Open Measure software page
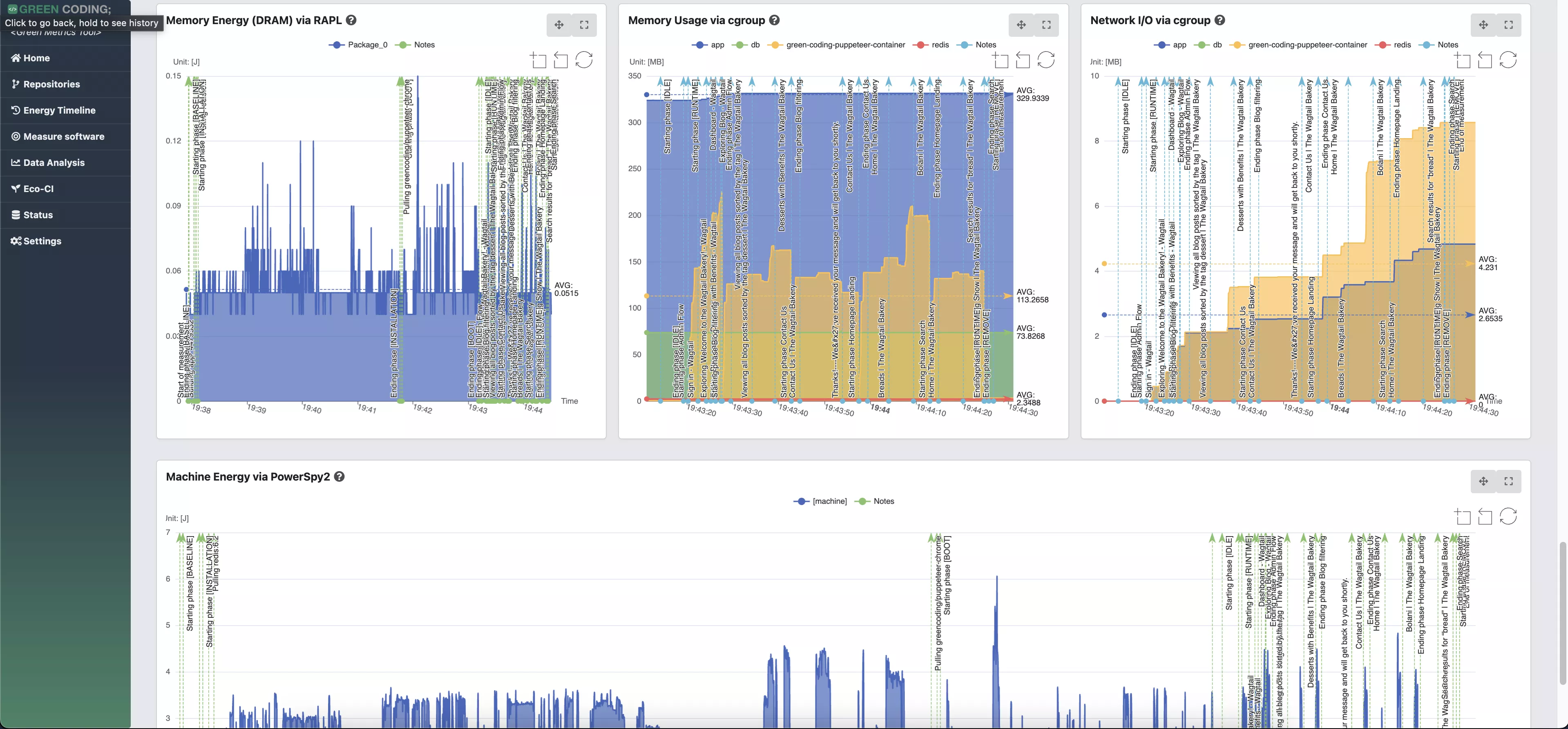This screenshot has width=1568, height=729. 63,136
